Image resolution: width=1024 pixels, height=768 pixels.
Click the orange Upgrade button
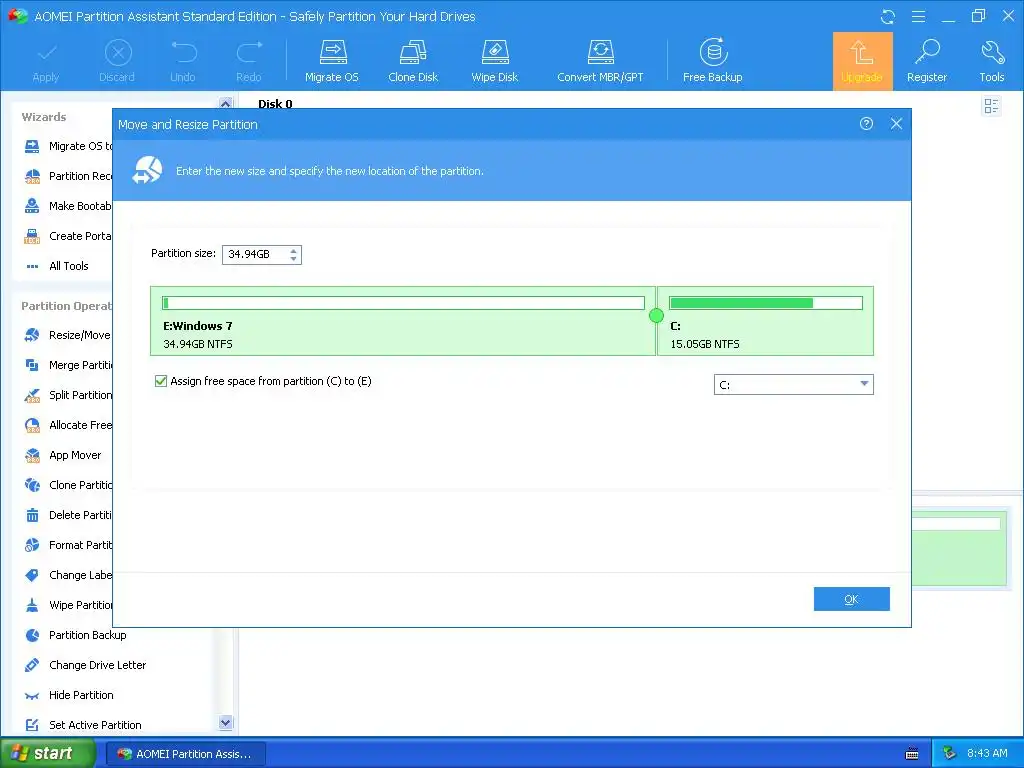862,61
